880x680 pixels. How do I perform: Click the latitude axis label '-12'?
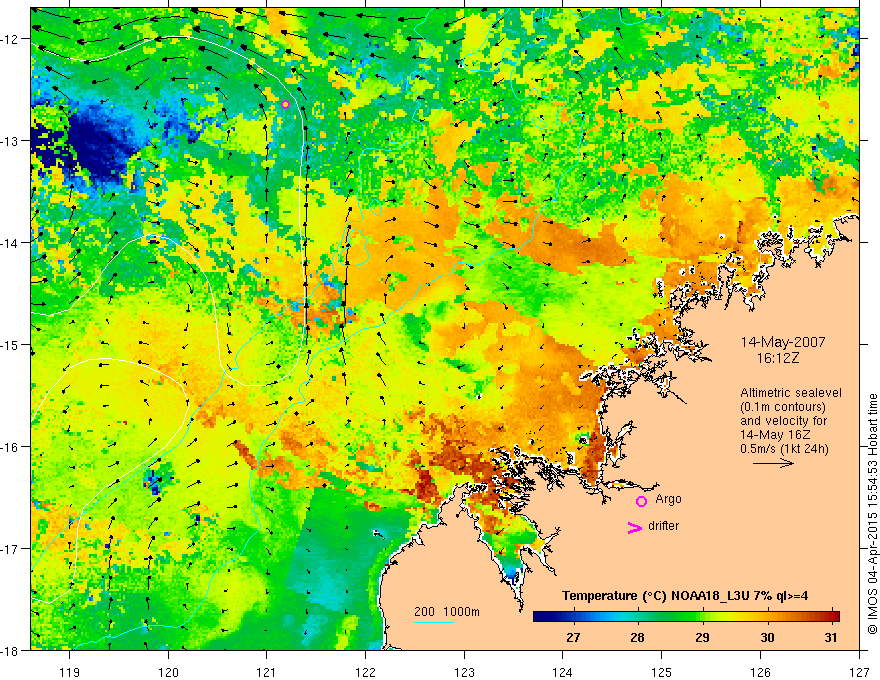click(10, 39)
